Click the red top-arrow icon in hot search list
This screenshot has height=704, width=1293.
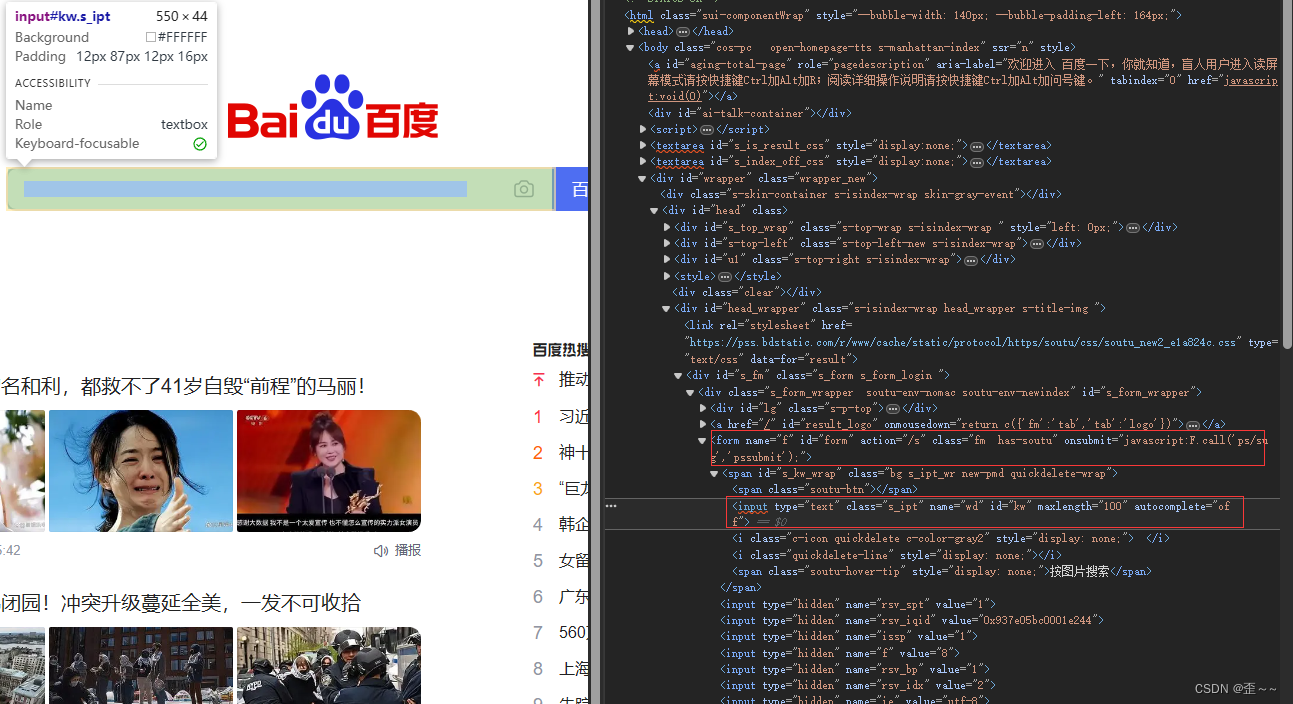539,380
